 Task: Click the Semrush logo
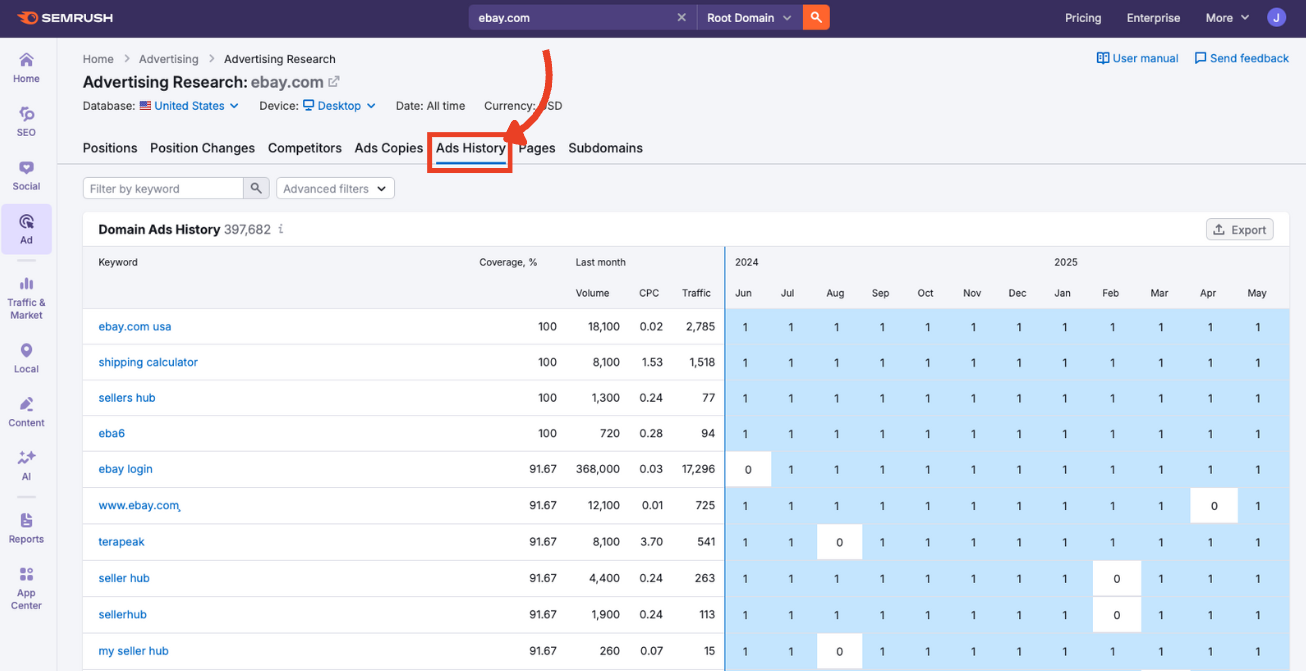tap(65, 16)
